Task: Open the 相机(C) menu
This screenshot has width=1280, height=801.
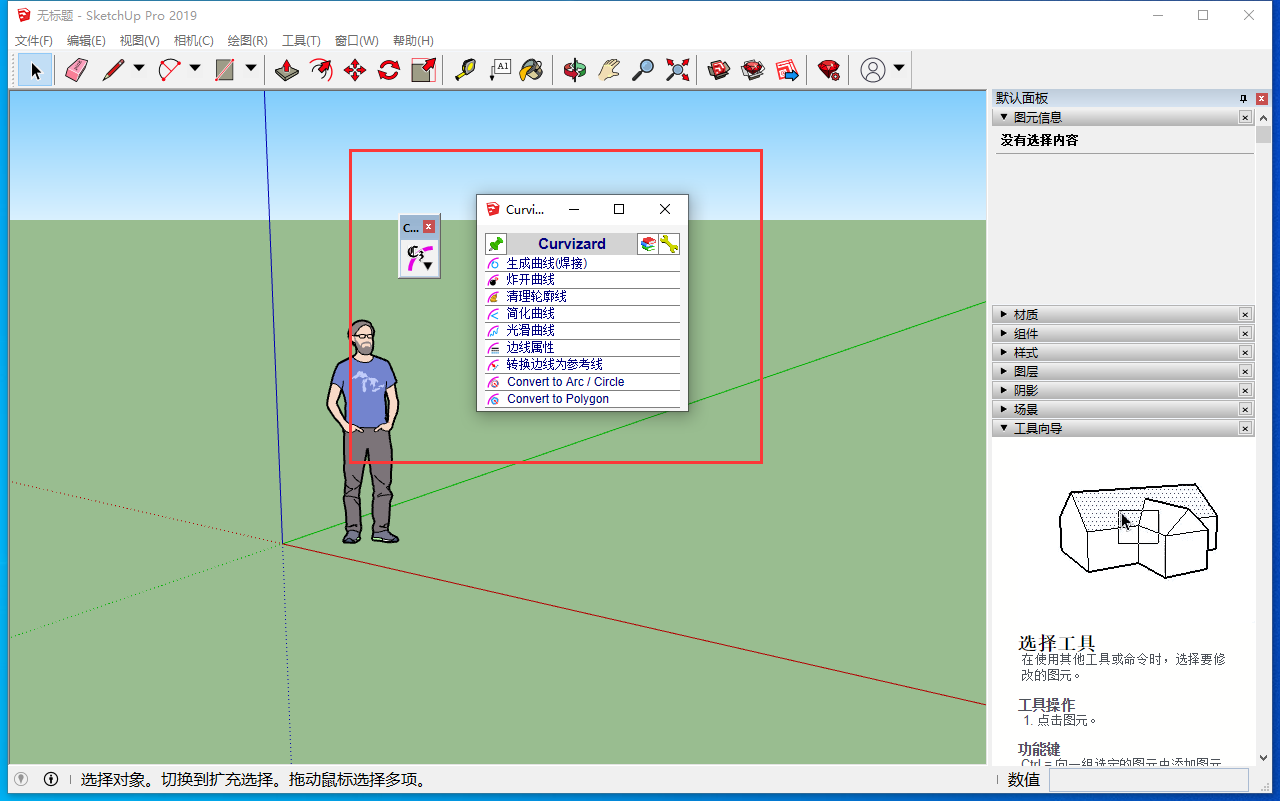Action: tap(193, 41)
